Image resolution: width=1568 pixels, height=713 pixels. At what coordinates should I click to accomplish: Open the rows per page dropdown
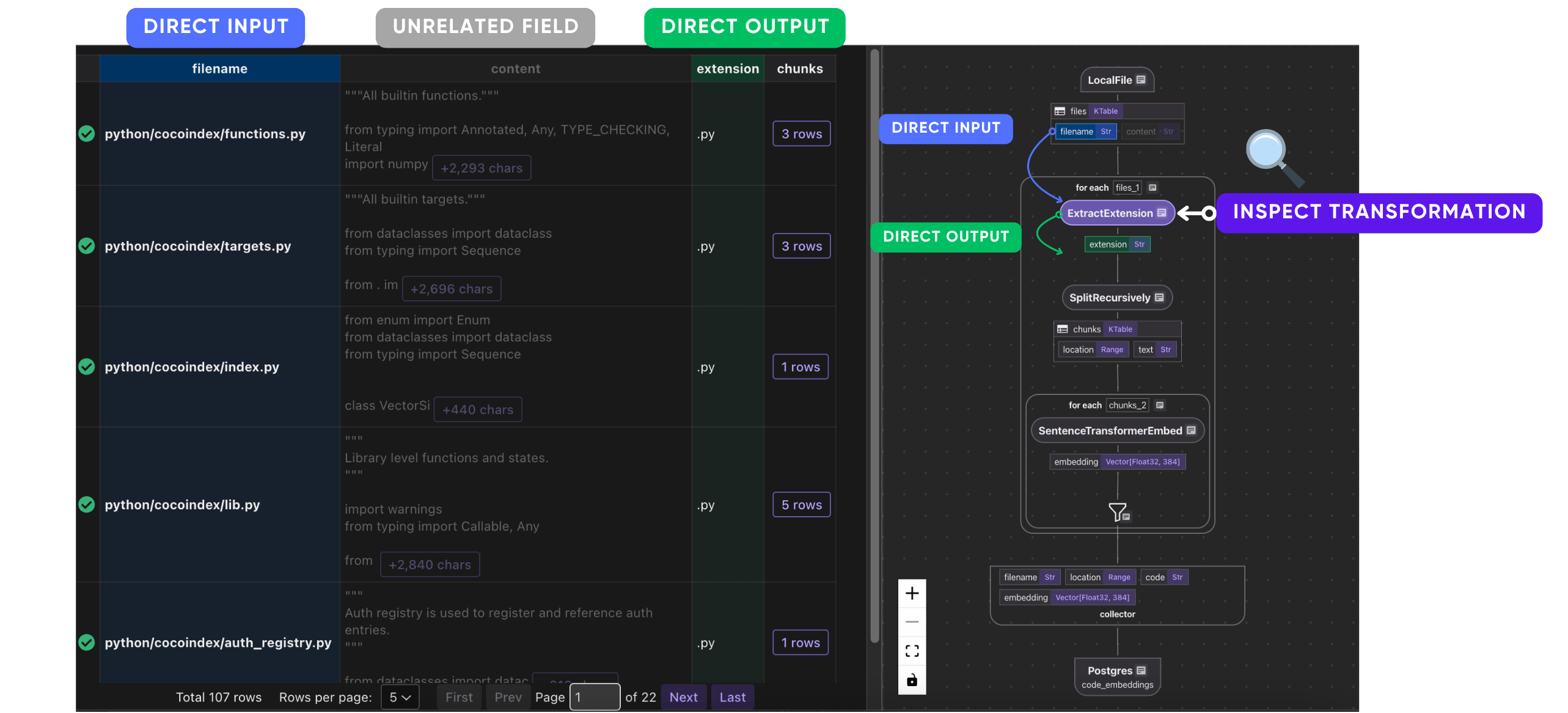coord(400,697)
